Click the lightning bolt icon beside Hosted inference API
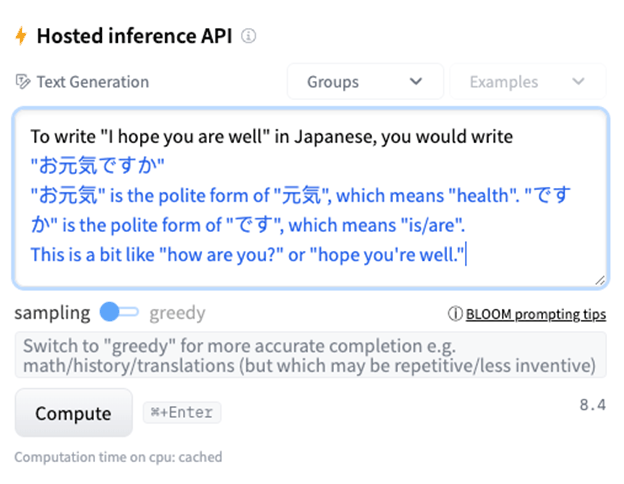Image resolution: width=624 pixels, height=484 pixels. [x=21, y=36]
